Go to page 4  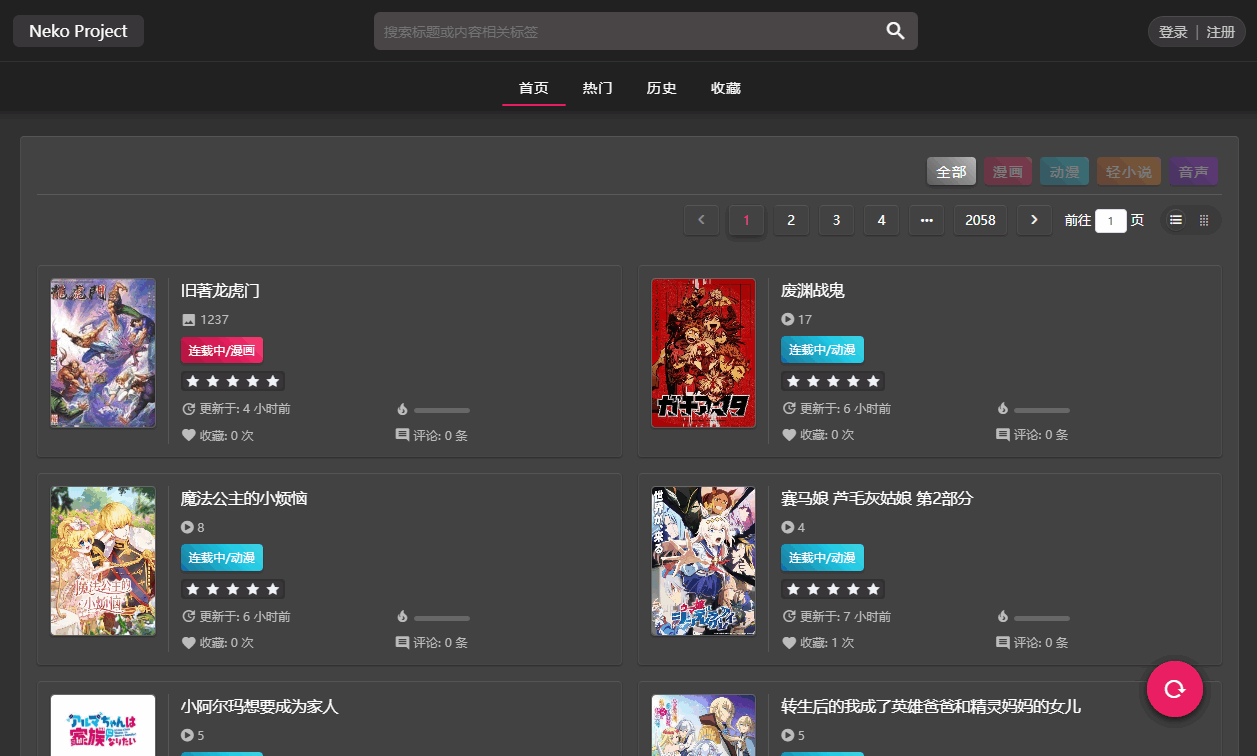881,220
